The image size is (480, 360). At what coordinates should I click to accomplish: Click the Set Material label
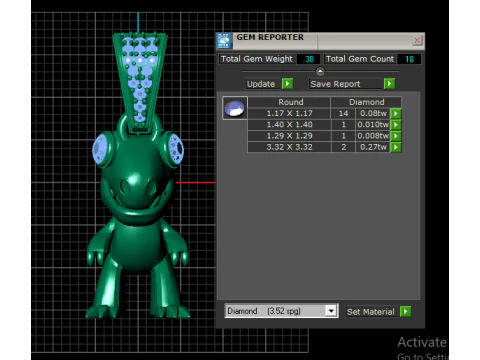pos(371,312)
